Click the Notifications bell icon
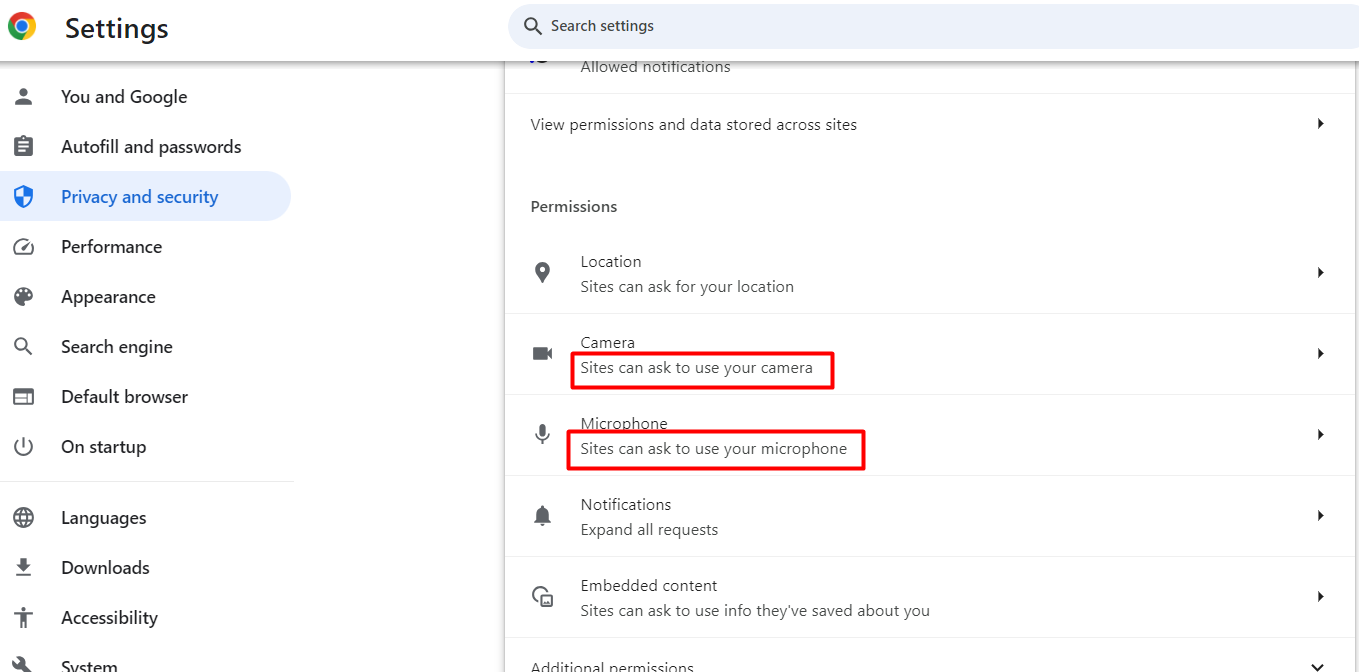Image resolution: width=1359 pixels, height=672 pixels. (542, 516)
